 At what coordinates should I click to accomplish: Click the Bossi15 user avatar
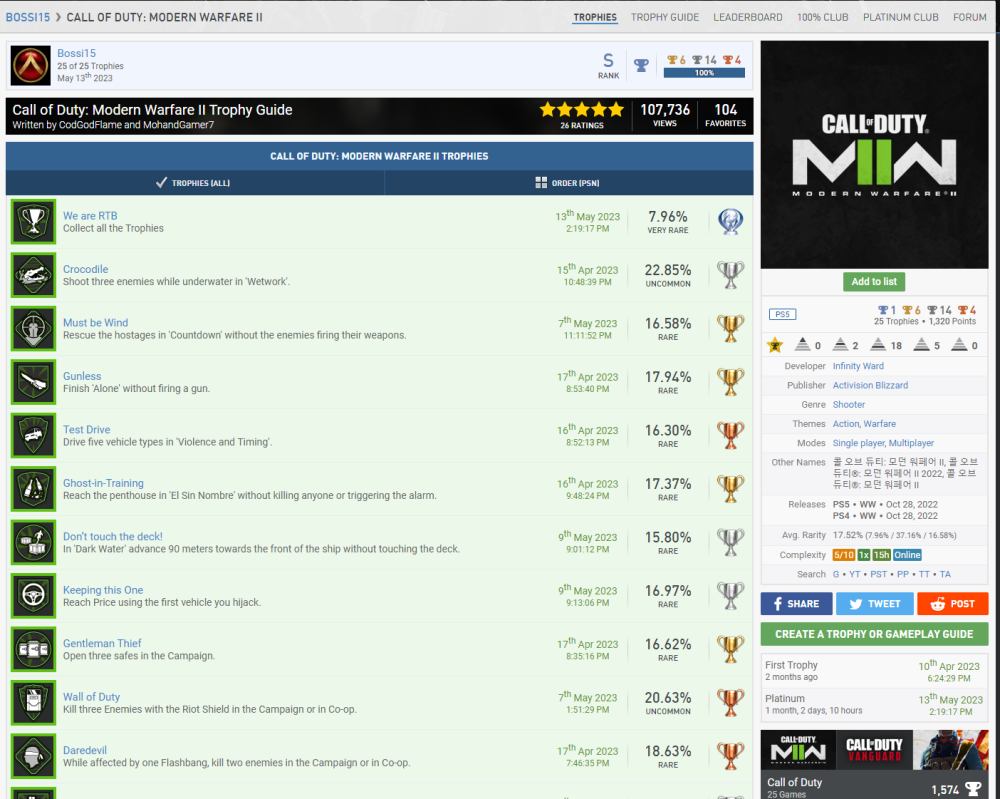point(31,66)
